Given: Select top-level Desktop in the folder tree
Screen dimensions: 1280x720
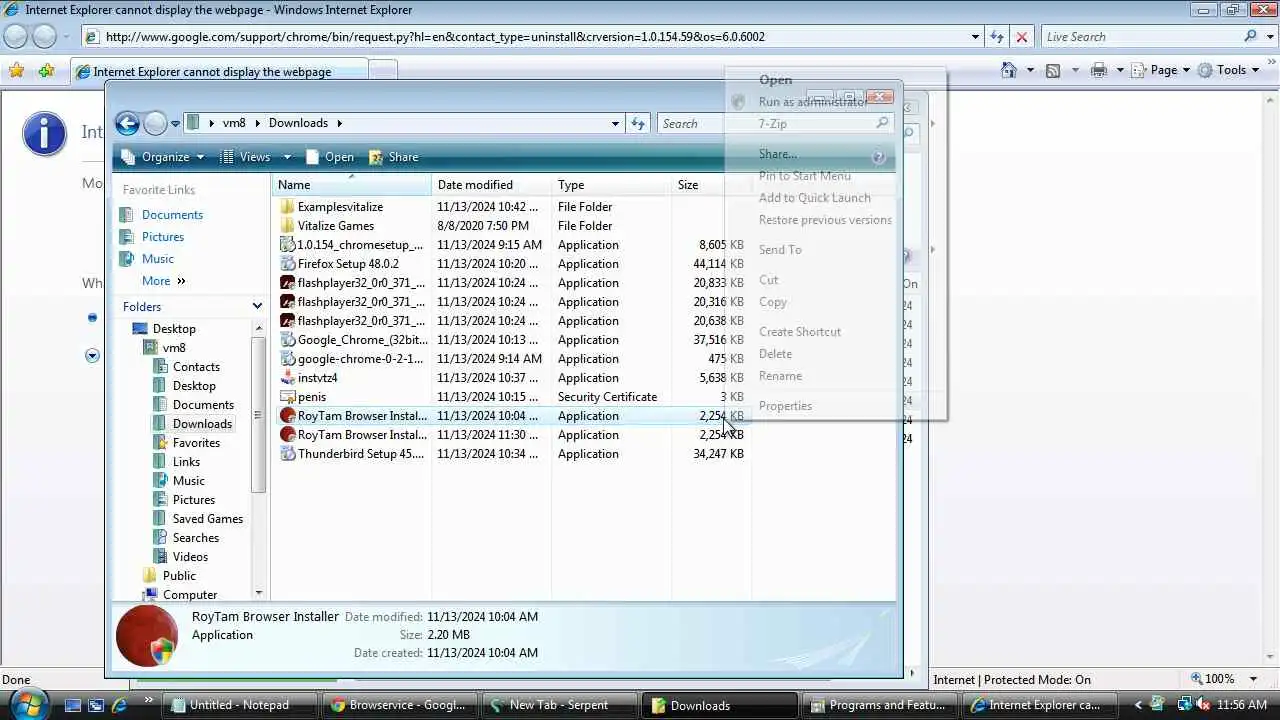Looking at the screenshot, I should (x=174, y=329).
